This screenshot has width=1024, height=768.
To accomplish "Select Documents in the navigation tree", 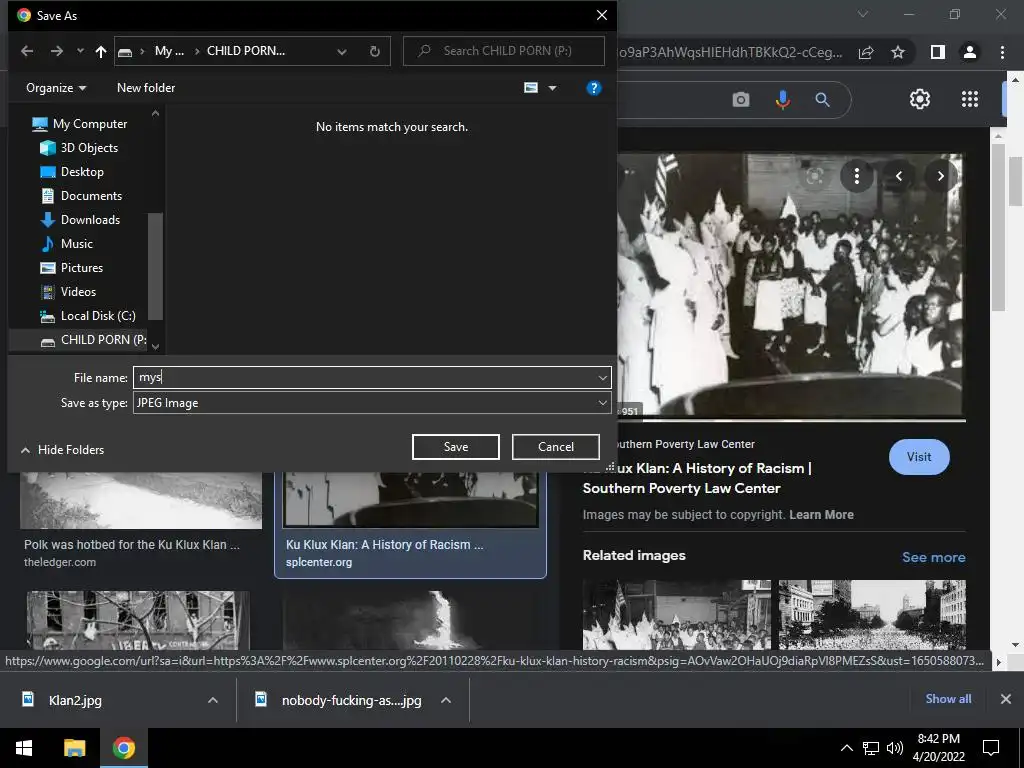I will [x=82, y=196].
